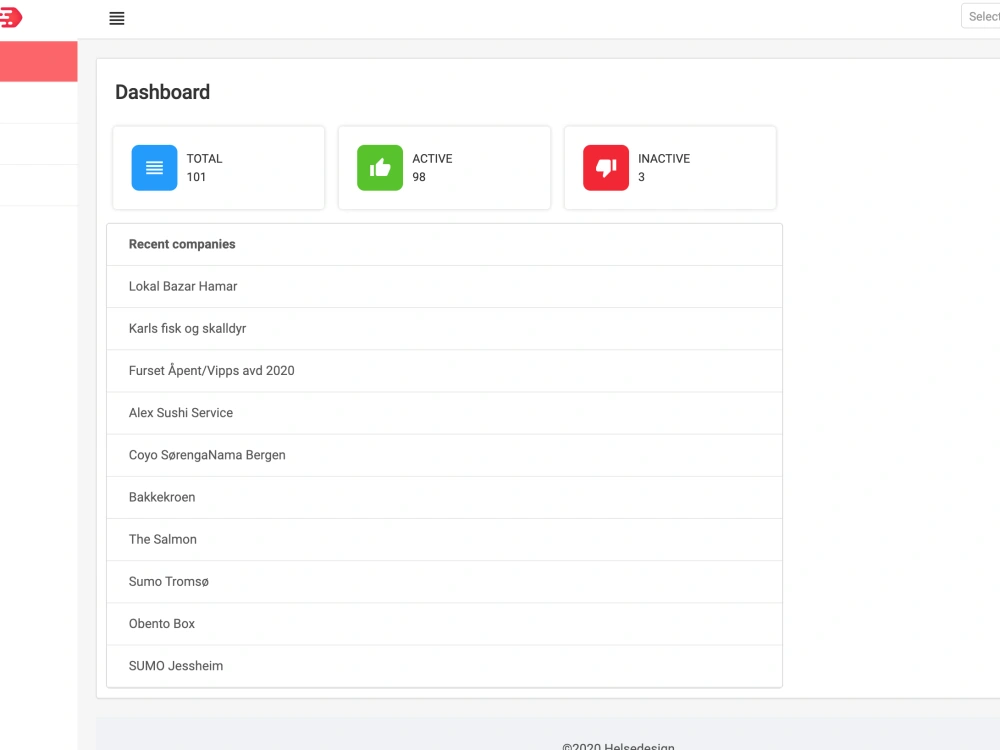Open the Active 98 card
This screenshot has height=750, width=1000.
click(445, 168)
